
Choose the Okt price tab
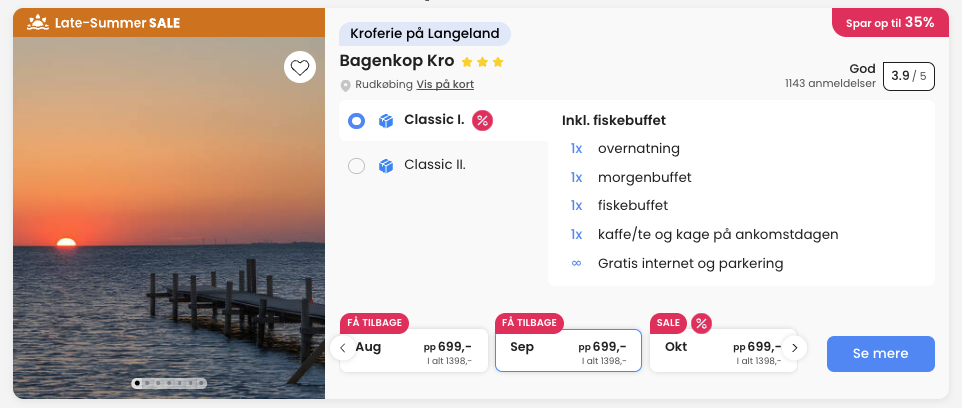click(723, 350)
